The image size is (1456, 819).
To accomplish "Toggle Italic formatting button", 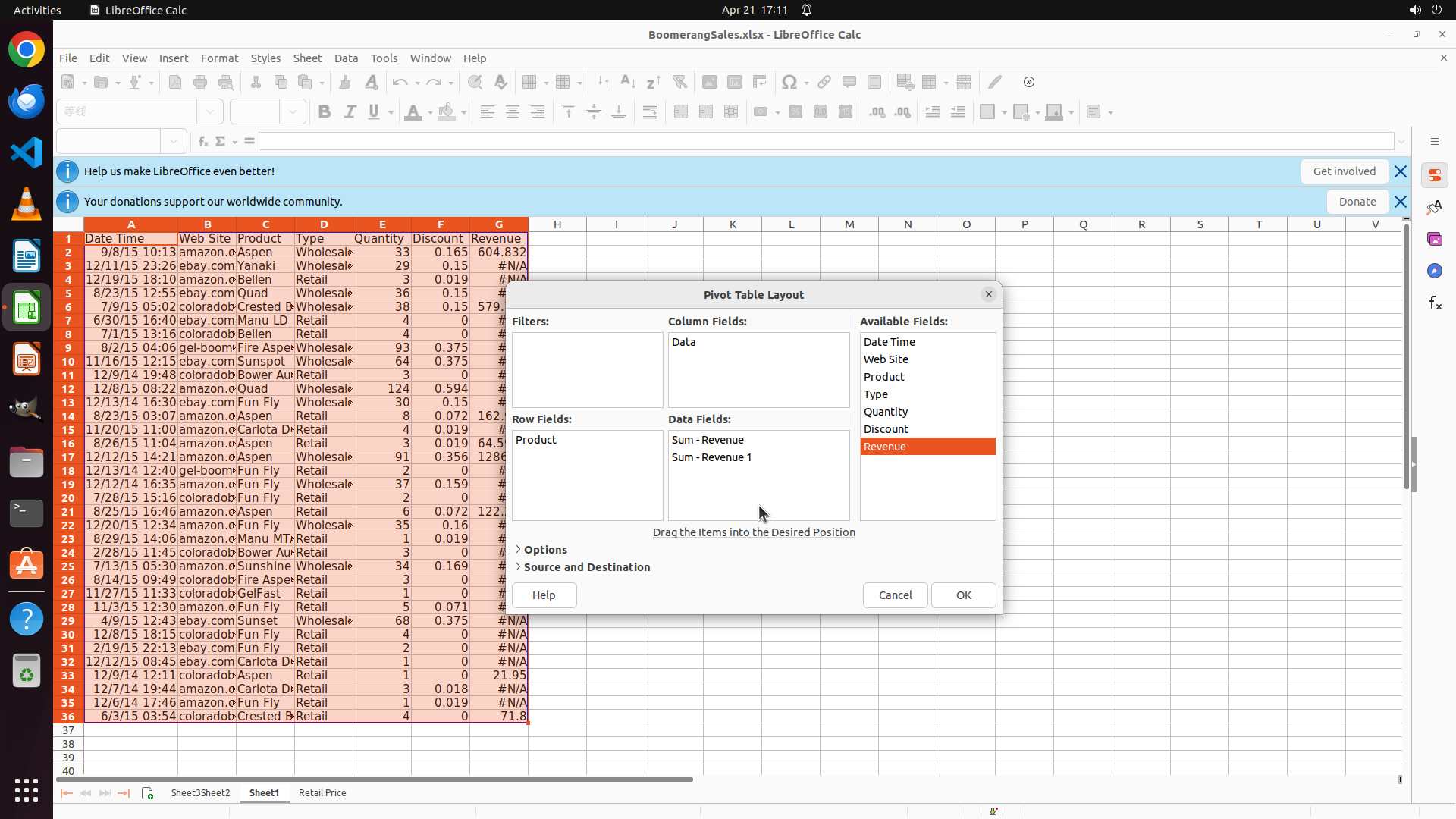I will [x=350, y=112].
